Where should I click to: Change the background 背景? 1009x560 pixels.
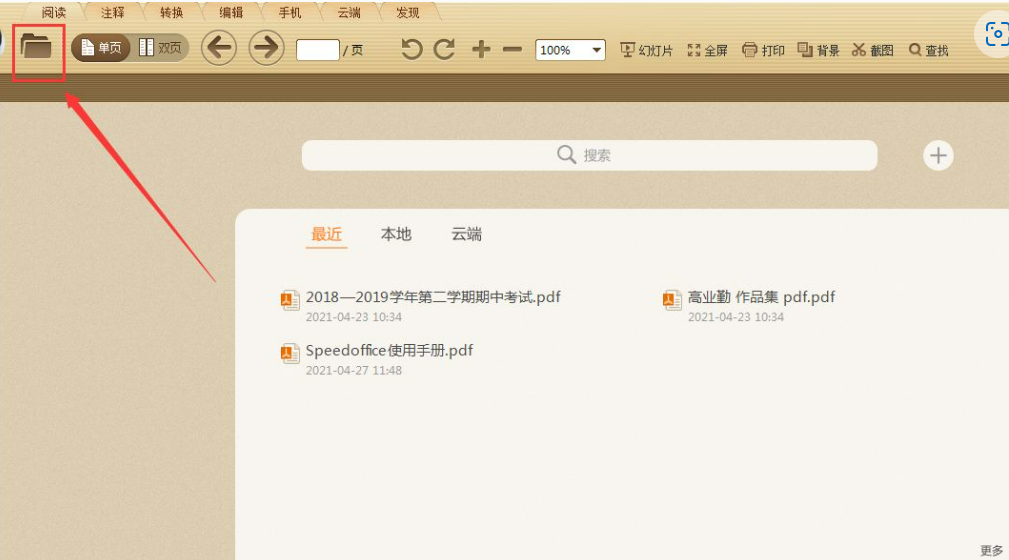click(819, 50)
